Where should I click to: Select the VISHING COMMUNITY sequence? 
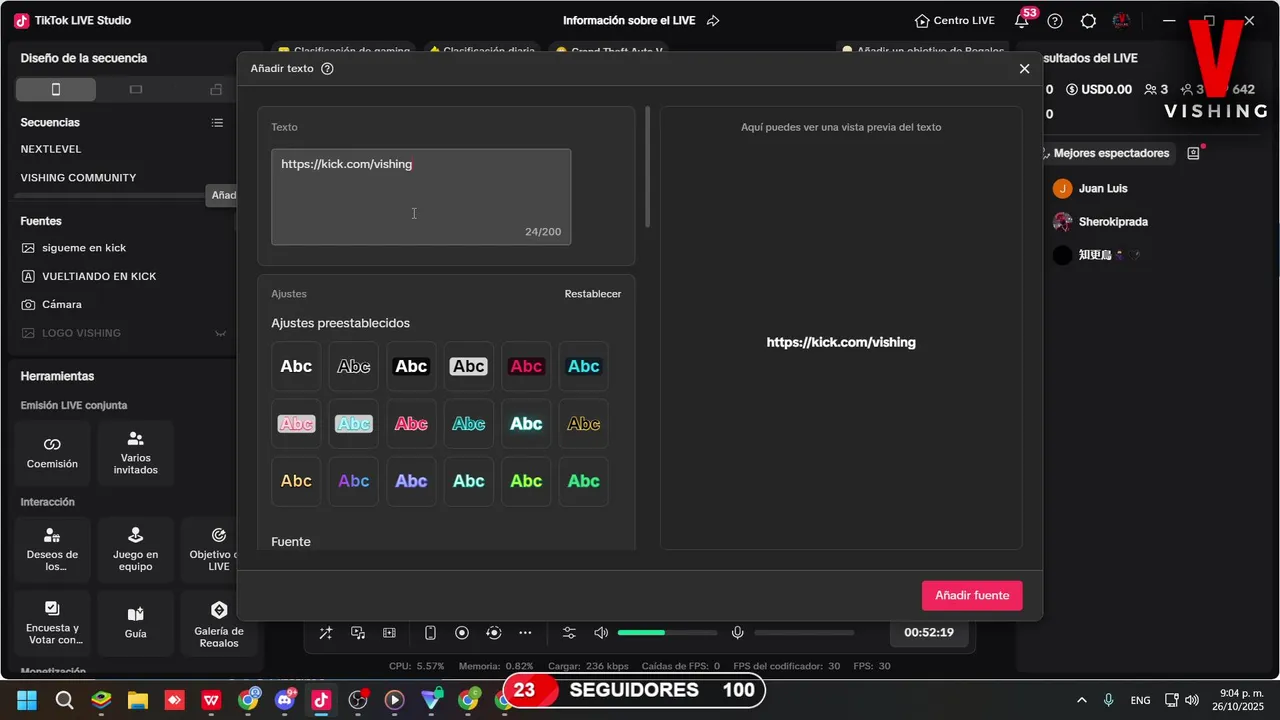[78, 178]
